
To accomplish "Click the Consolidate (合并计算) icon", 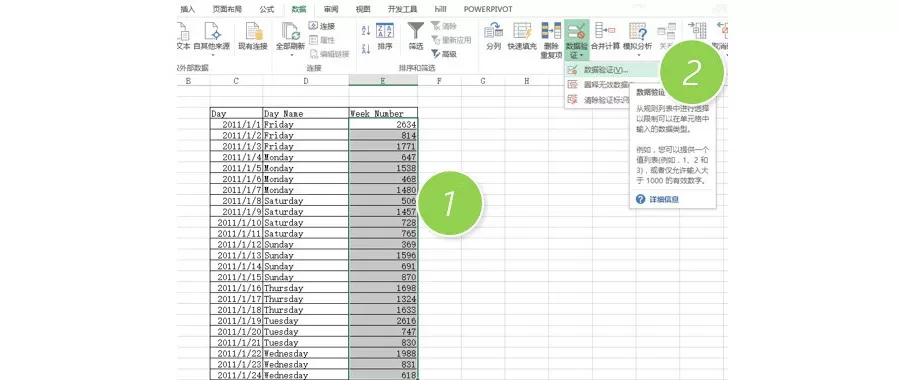I will tap(605, 36).
